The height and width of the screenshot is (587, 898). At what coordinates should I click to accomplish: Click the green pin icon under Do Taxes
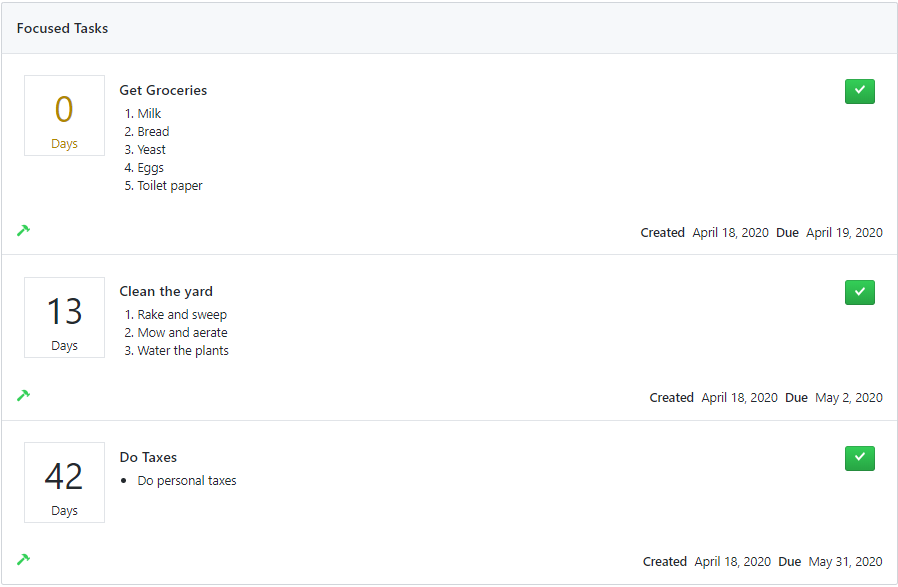click(23, 560)
